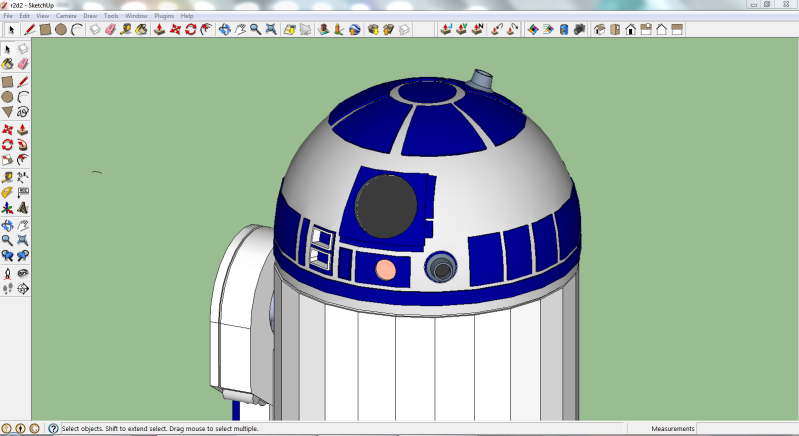The width and height of the screenshot is (799, 436).
Task: Click the third round status bar icon
Action: pyautogui.click(x=34, y=428)
